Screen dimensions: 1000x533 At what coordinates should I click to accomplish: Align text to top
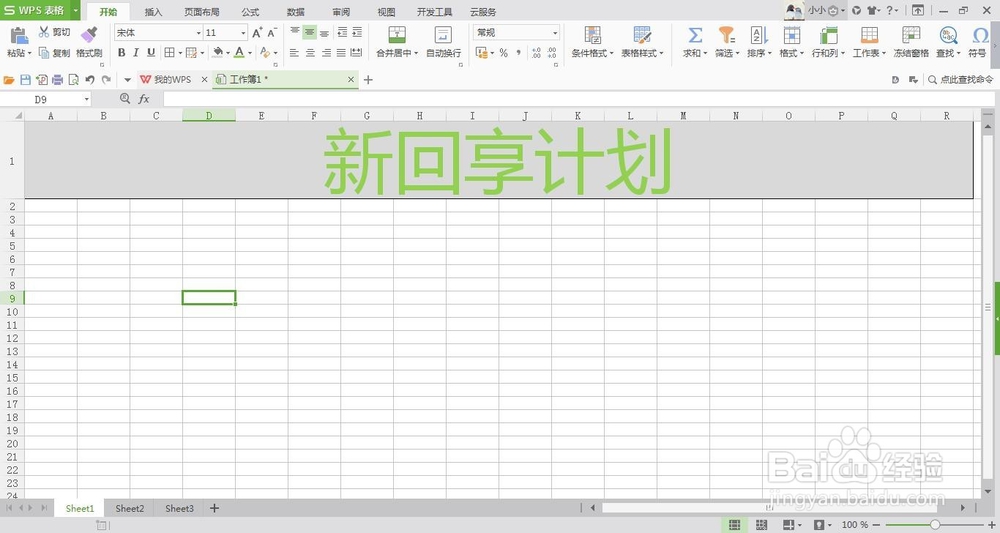(295, 32)
